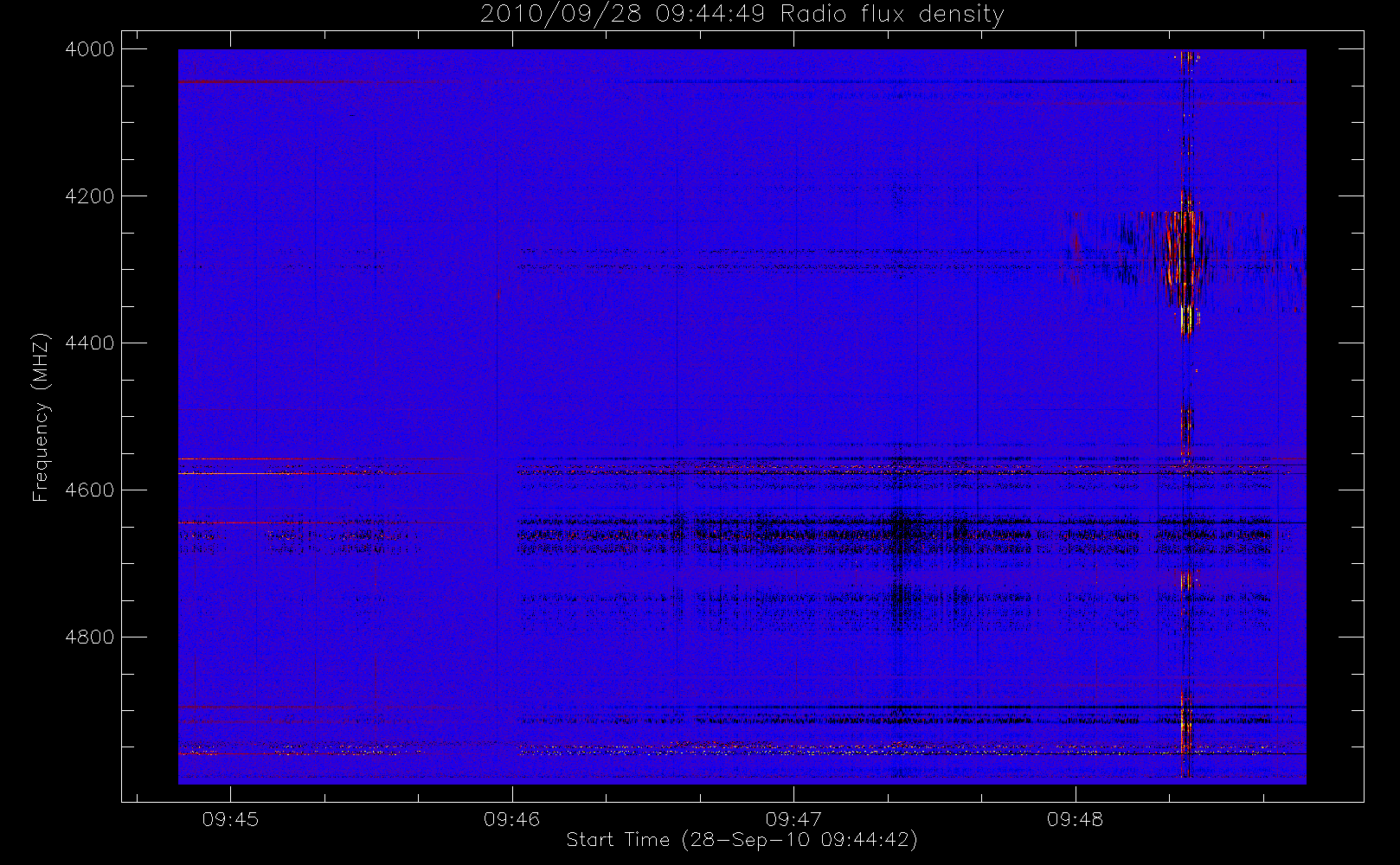Click the 09:45 time tick label
The image size is (1400, 865).
230,819
